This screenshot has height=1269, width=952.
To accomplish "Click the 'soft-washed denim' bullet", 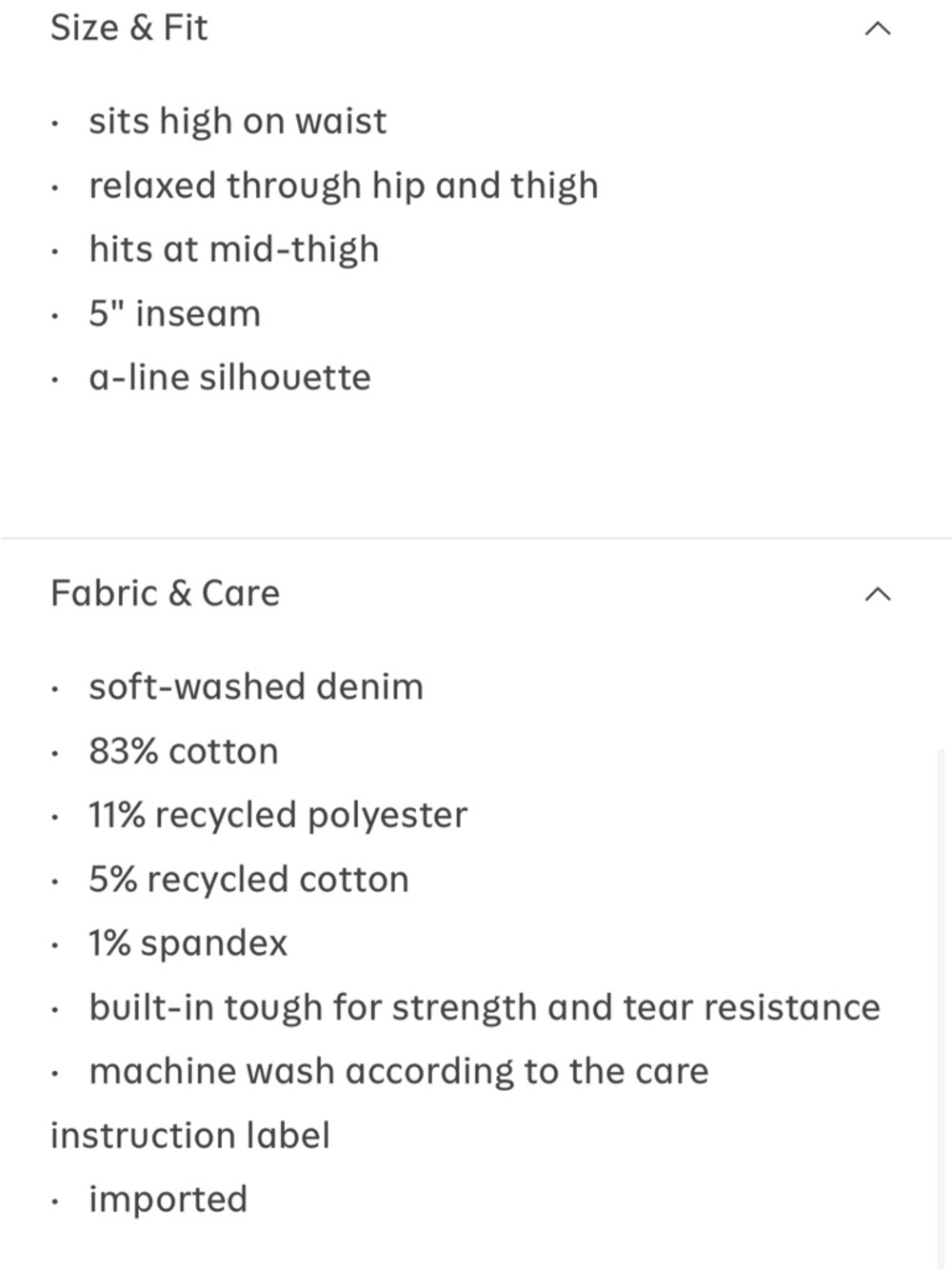I will coord(256,686).
